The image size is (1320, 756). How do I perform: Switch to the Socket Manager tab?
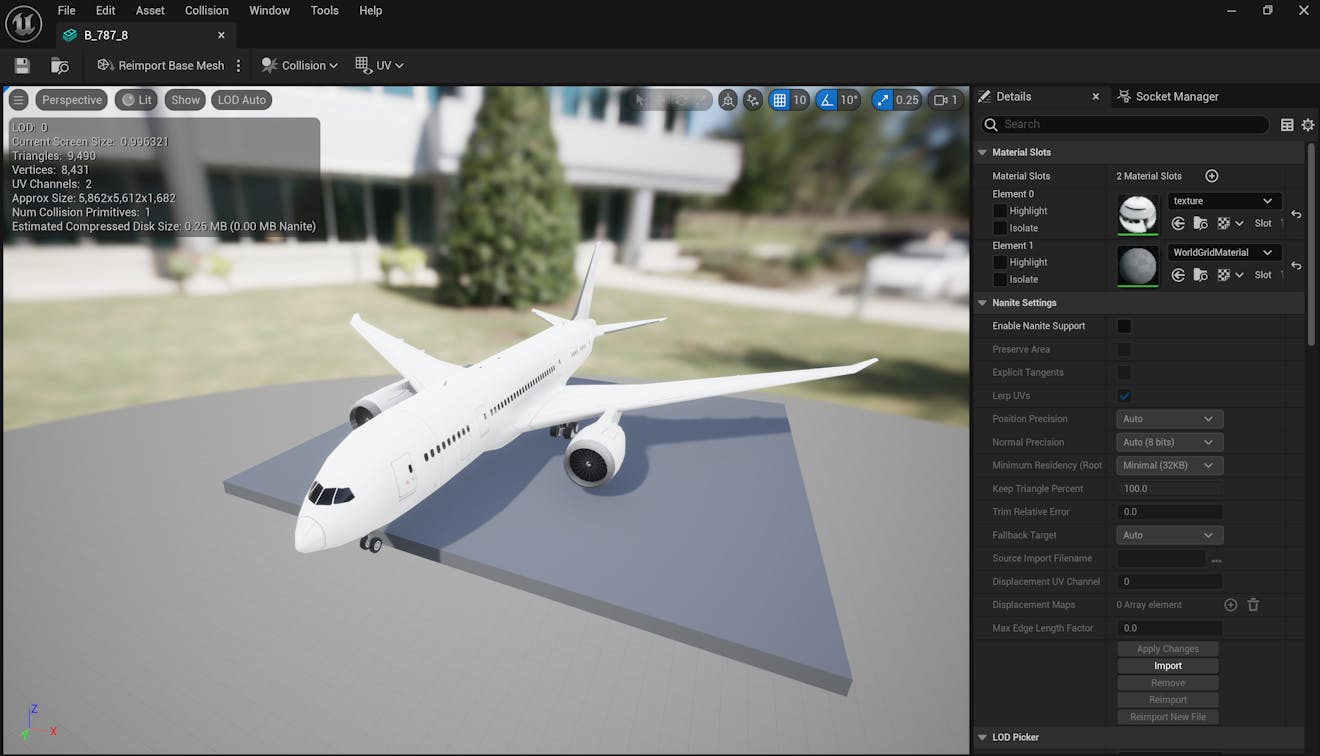tap(1168, 97)
